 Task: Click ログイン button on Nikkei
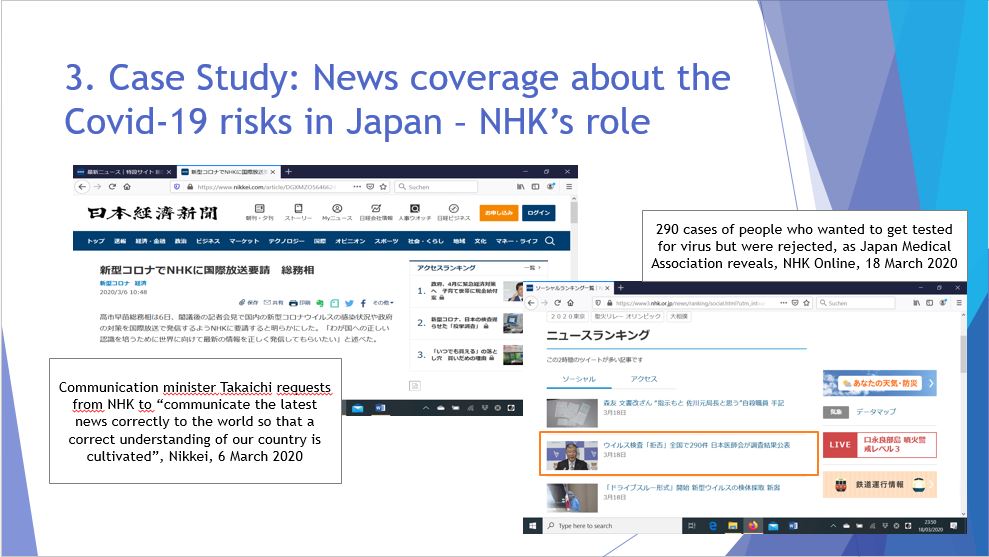click(x=539, y=213)
